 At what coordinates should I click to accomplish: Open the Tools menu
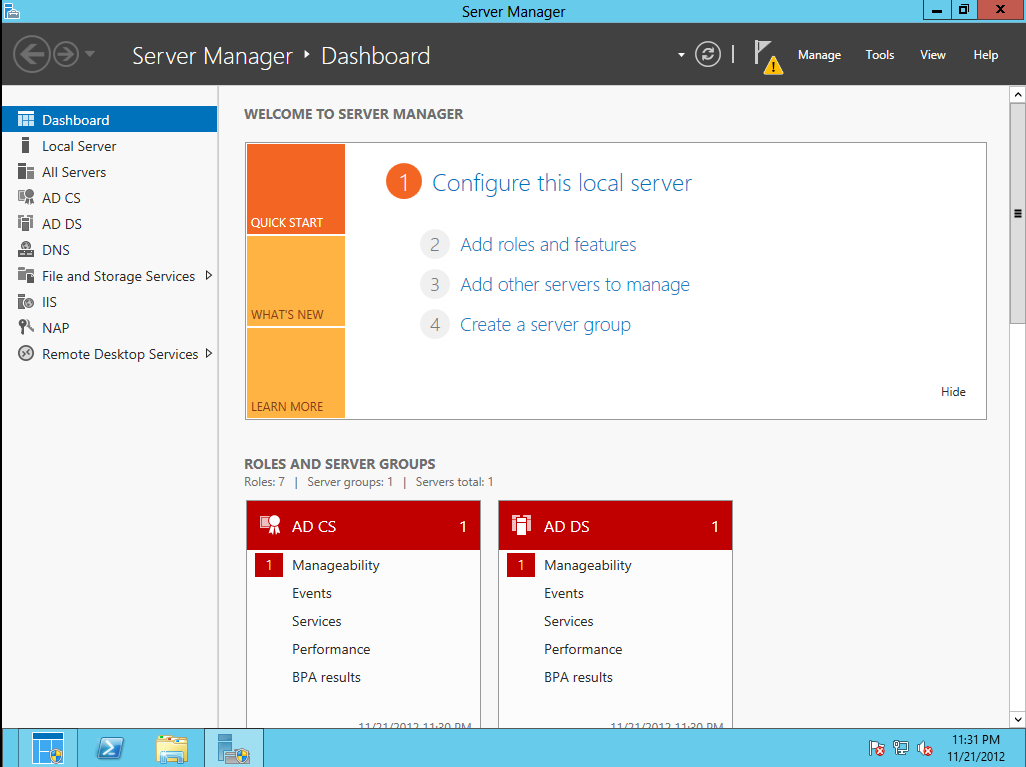879,55
